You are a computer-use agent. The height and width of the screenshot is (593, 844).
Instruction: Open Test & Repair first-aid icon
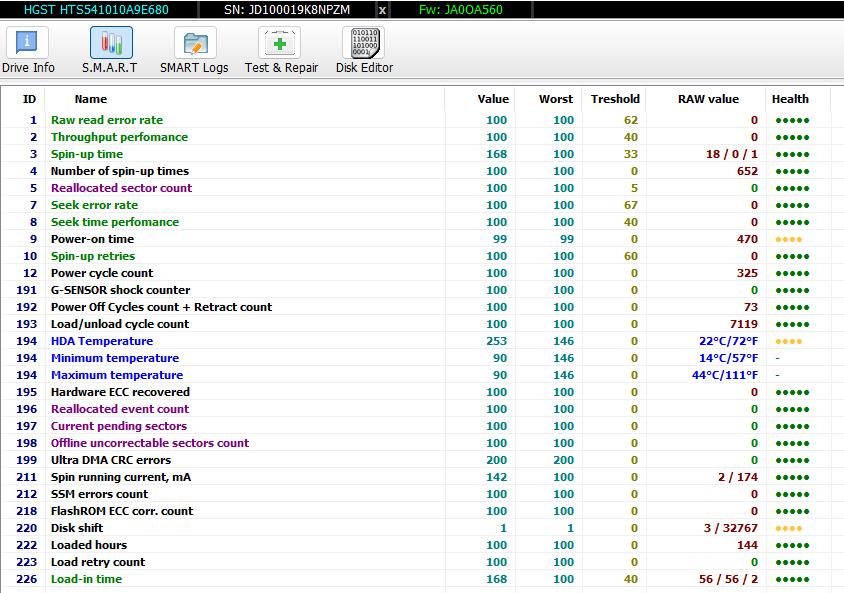click(279, 43)
